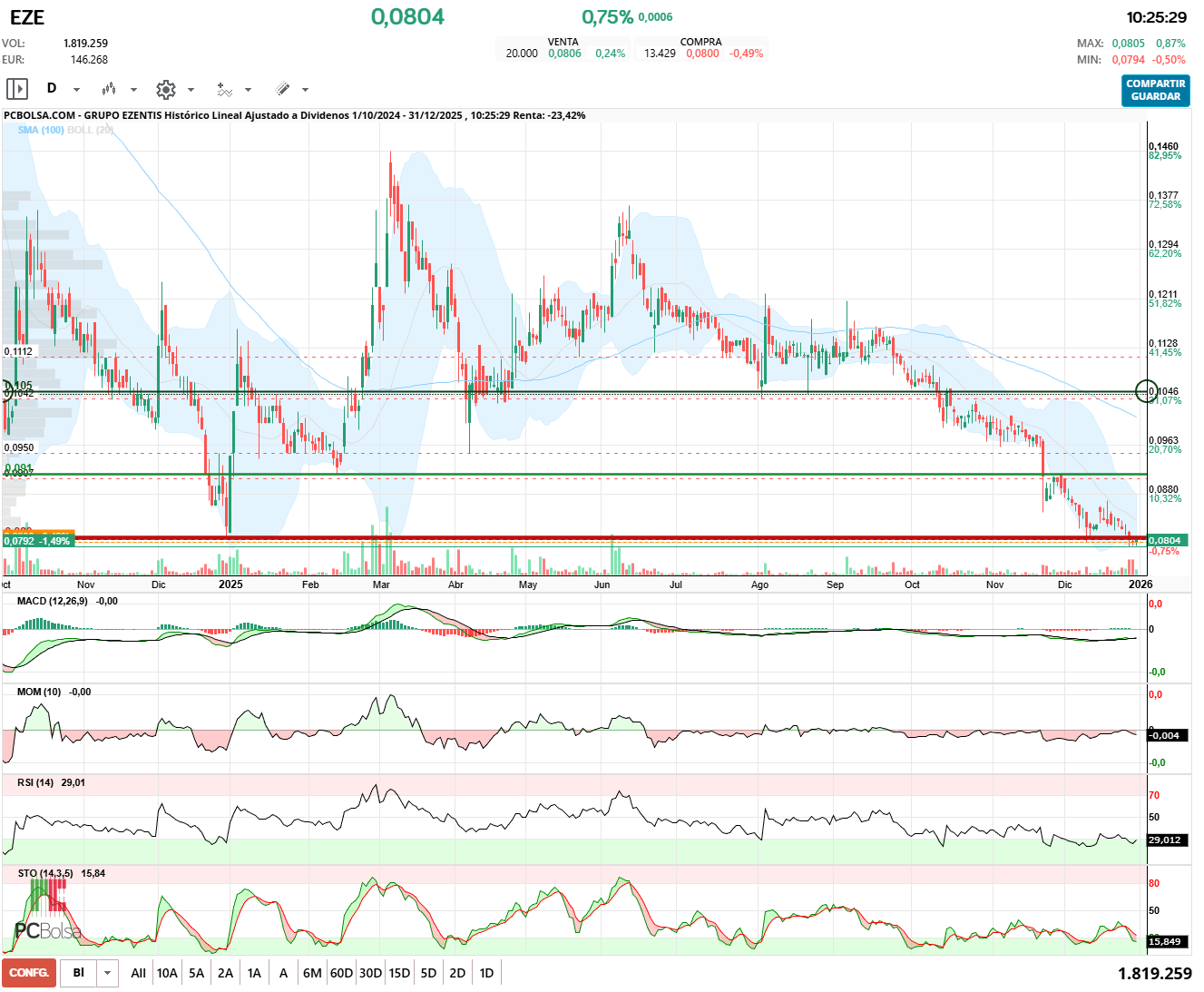The width and height of the screenshot is (1204, 992).
Task: Click the add indicator icon
Action: pos(224,89)
